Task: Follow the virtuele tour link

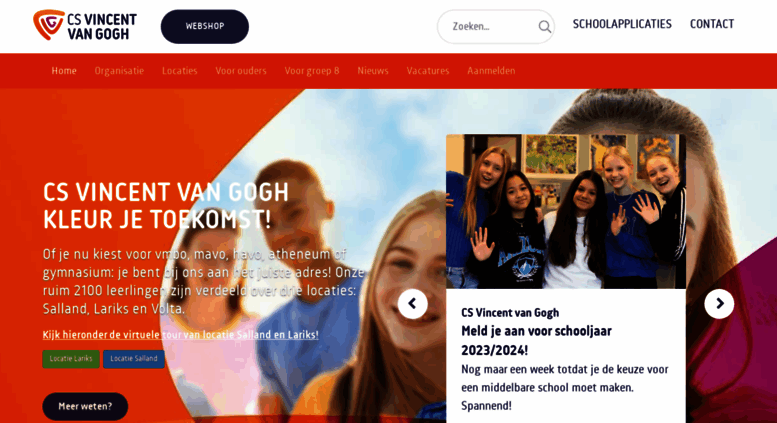Action: coord(180,335)
